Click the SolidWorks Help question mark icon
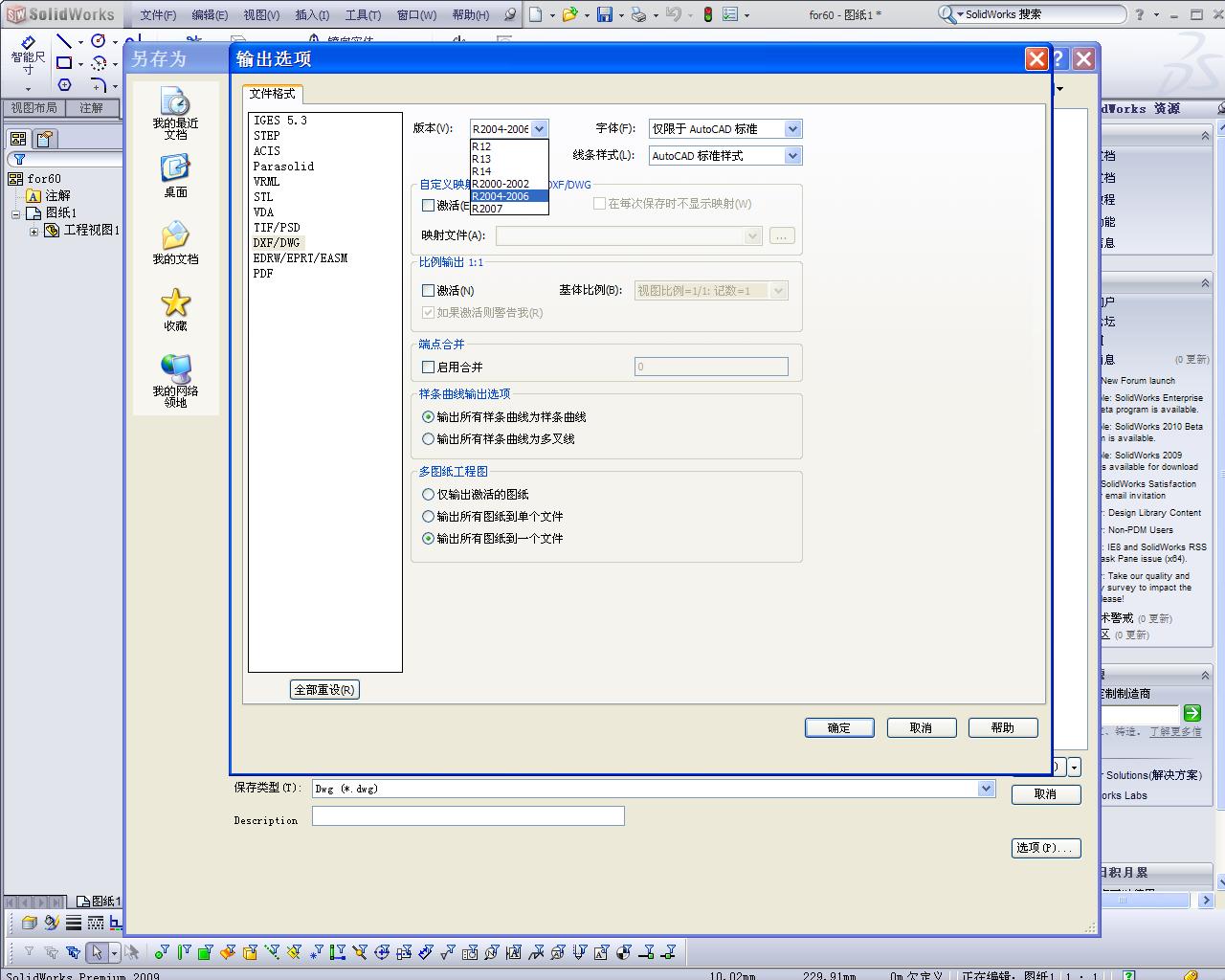The height and width of the screenshot is (980, 1225). click(1139, 14)
